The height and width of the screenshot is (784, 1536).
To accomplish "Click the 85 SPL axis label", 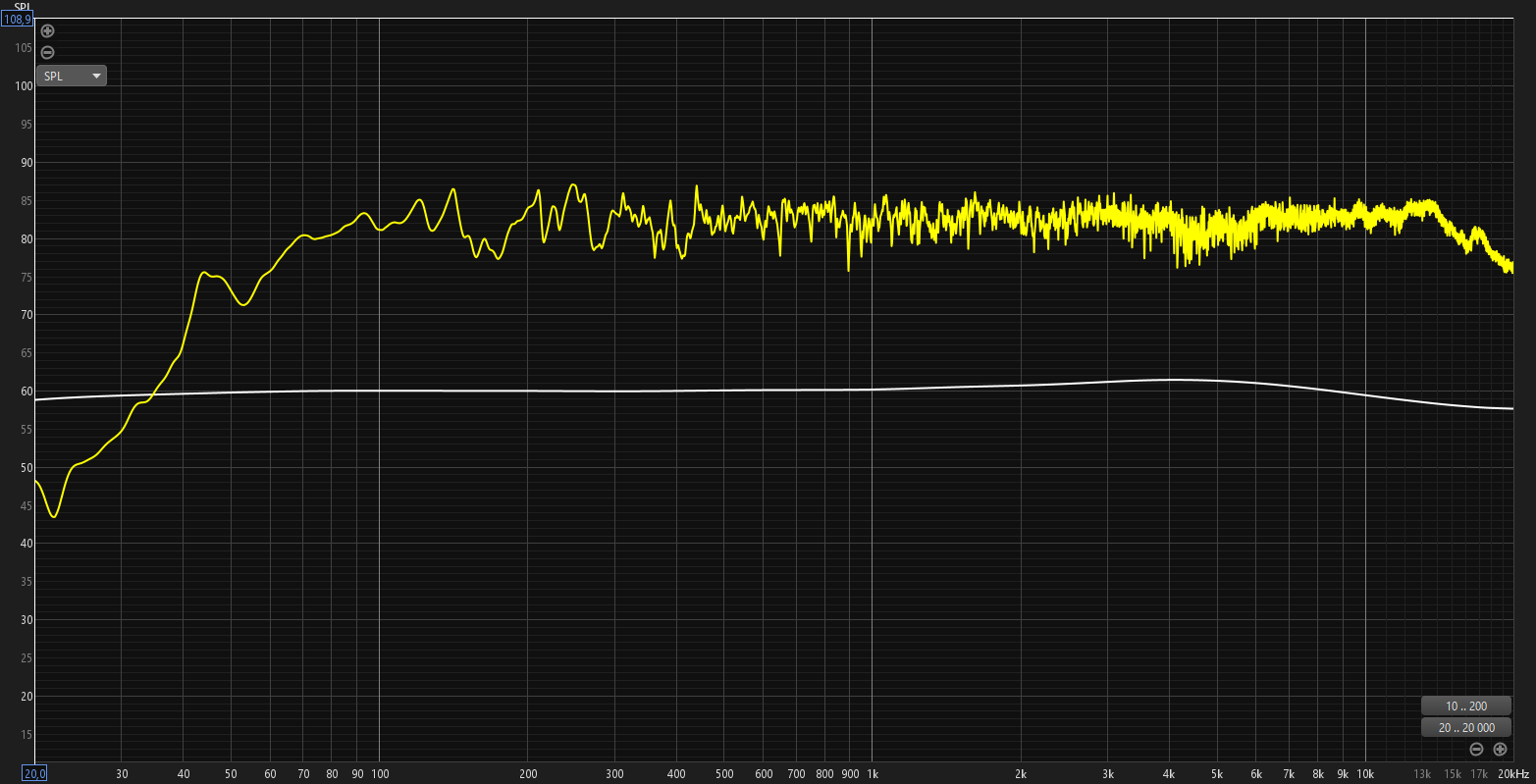I will point(27,201).
